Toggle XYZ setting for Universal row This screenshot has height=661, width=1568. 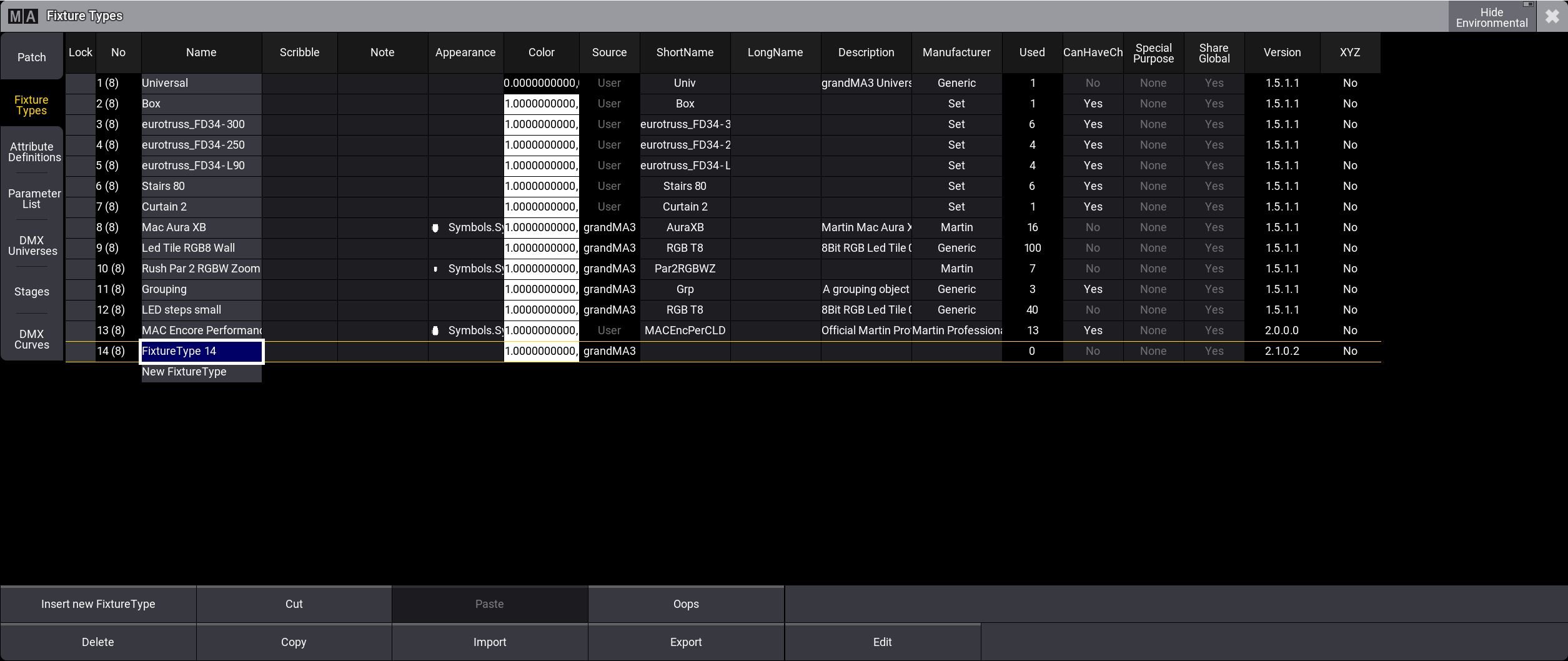point(1349,83)
